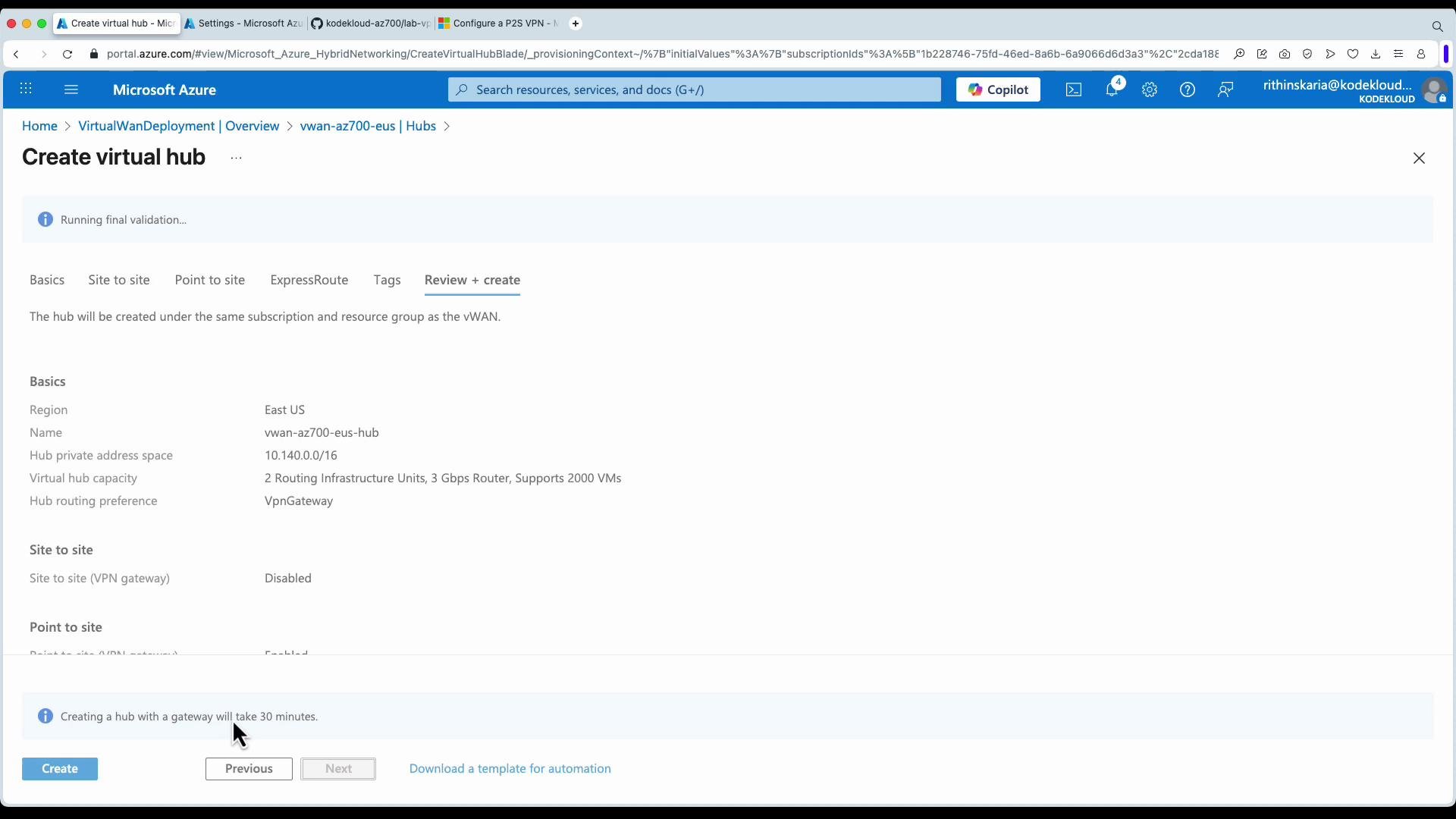
Task: View Azure notifications bell
Action: pos(1112,89)
